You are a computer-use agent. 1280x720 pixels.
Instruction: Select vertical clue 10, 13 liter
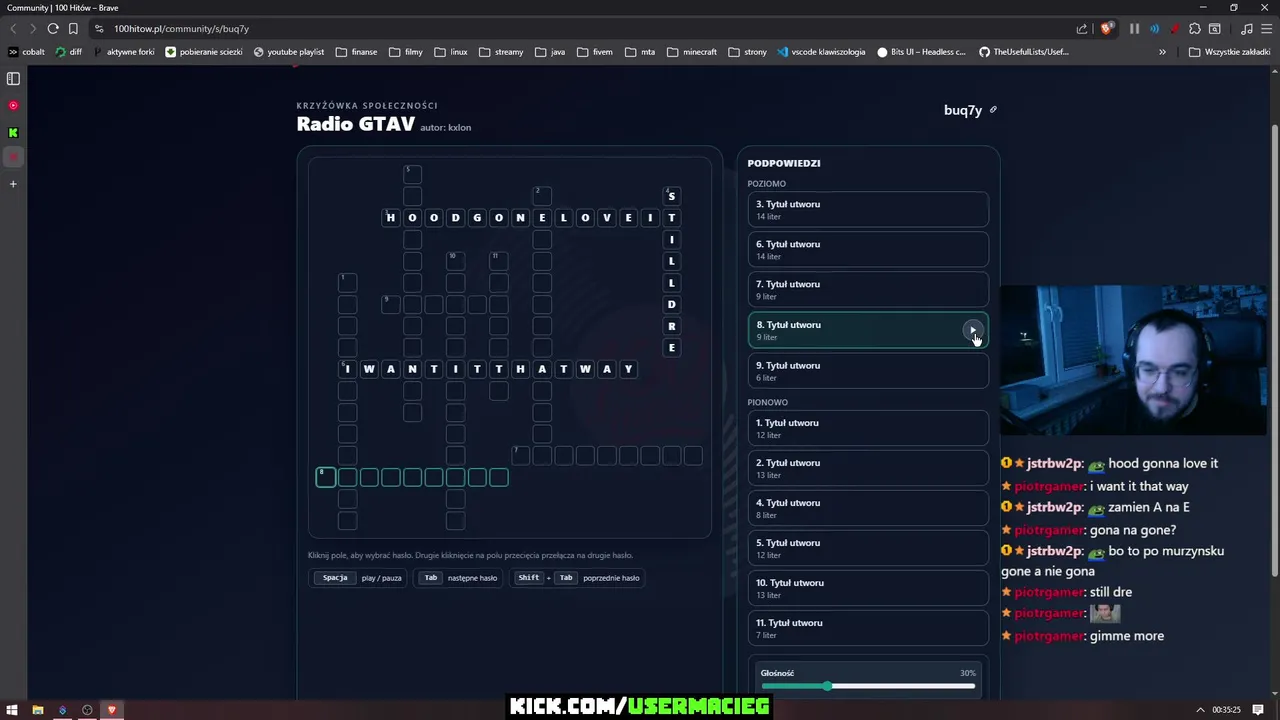coord(868,588)
